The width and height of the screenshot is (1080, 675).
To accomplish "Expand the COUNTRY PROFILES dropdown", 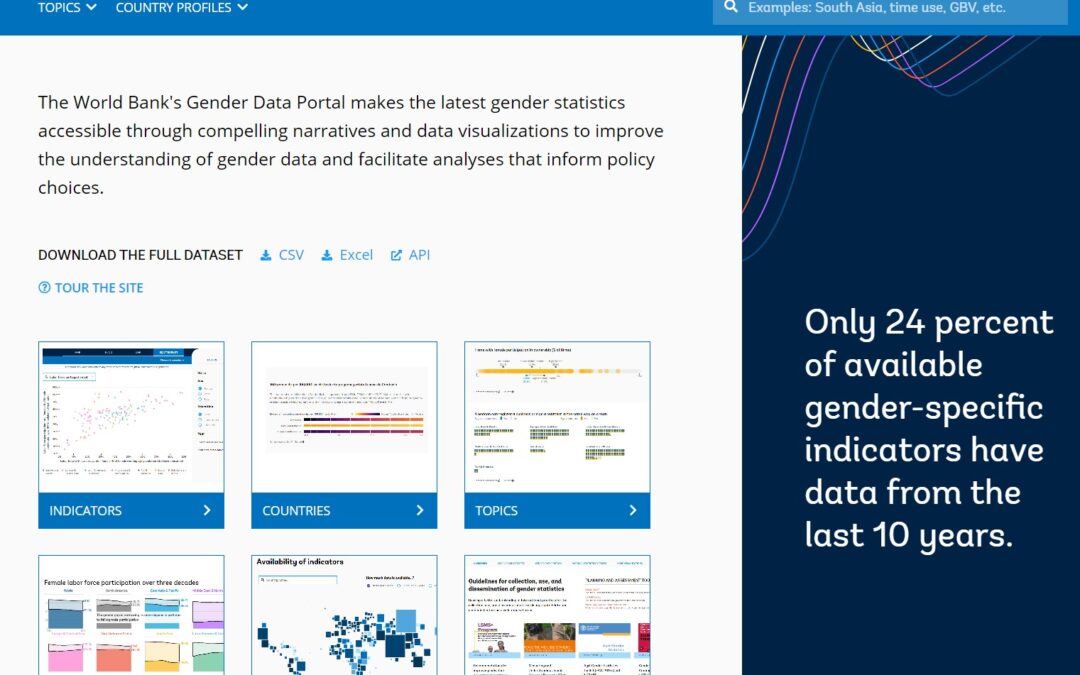I will tap(182, 8).
